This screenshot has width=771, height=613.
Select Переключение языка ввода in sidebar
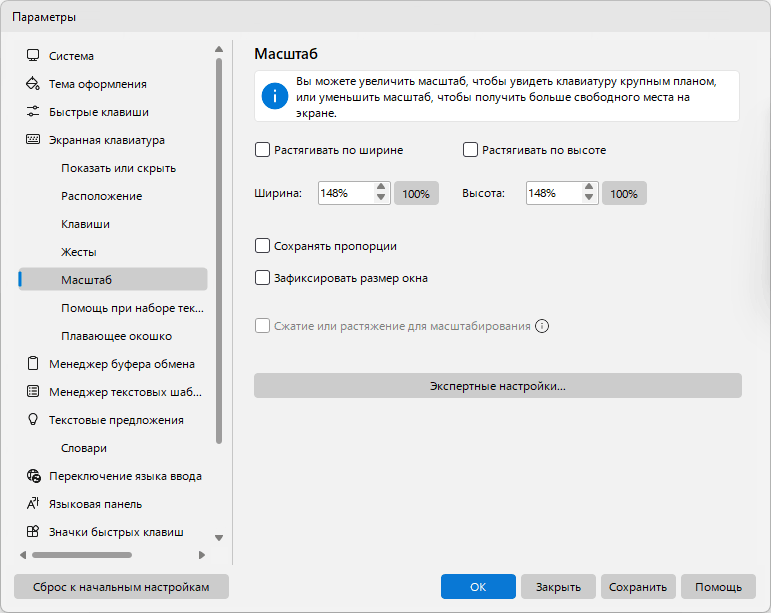pos(113,476)
